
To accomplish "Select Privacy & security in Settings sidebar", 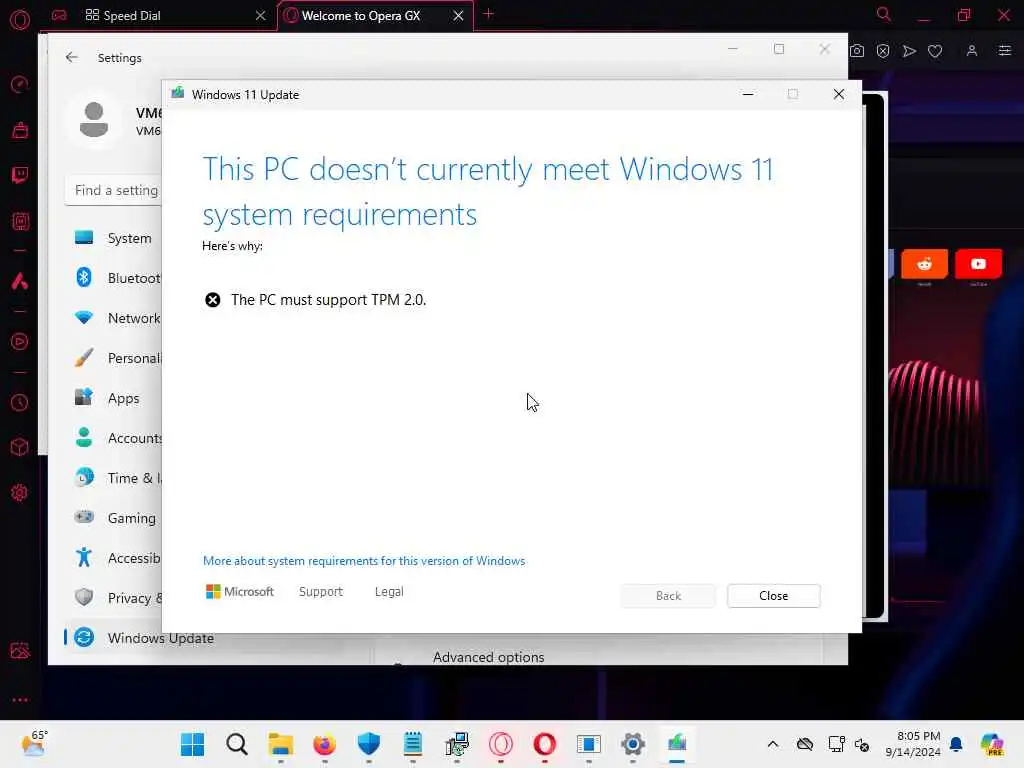I will [x=114, y=598].
